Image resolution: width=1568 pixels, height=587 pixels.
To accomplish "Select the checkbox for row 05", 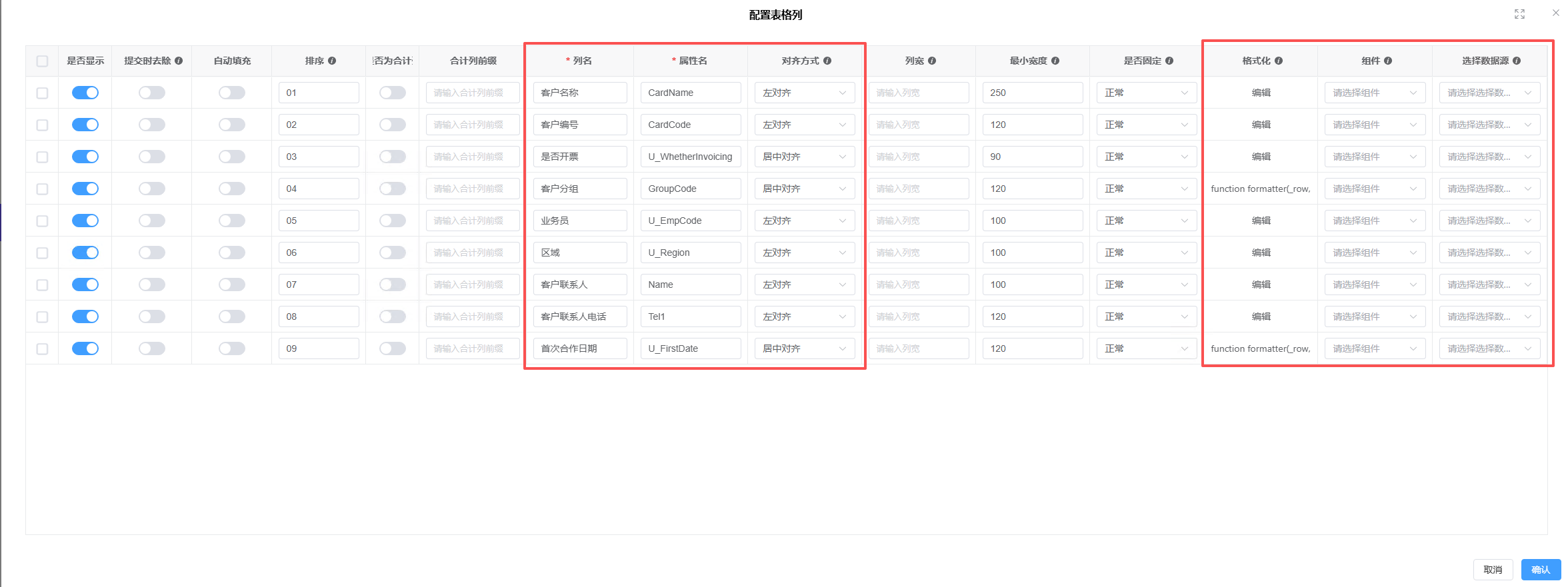I will [x=42, y=221].
